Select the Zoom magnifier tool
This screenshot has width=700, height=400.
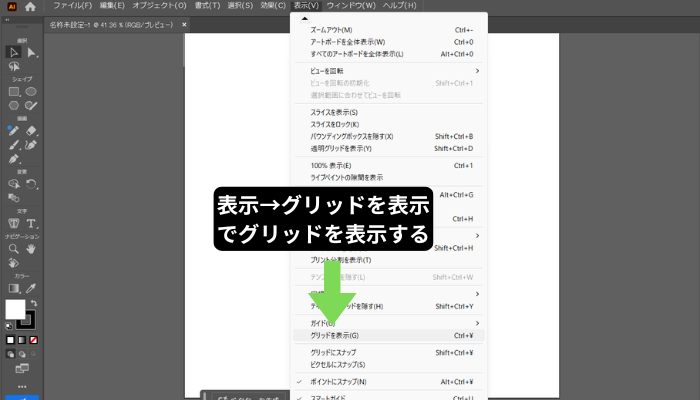click(x=13, y=249)
